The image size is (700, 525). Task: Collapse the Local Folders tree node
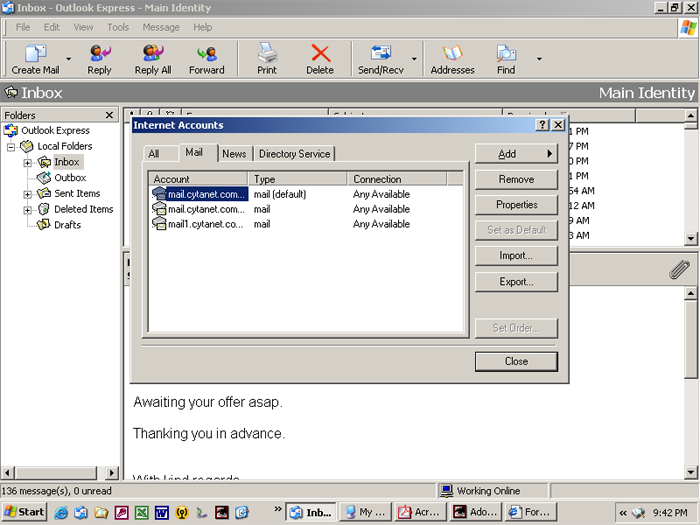pos(11,147)
